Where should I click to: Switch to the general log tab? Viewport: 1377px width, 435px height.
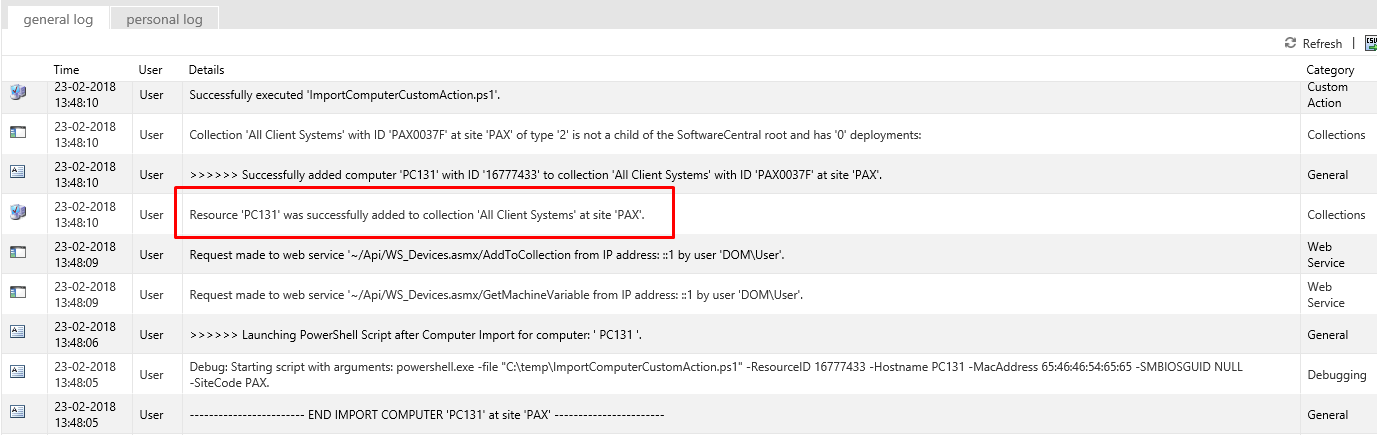[x=58, y=20]
